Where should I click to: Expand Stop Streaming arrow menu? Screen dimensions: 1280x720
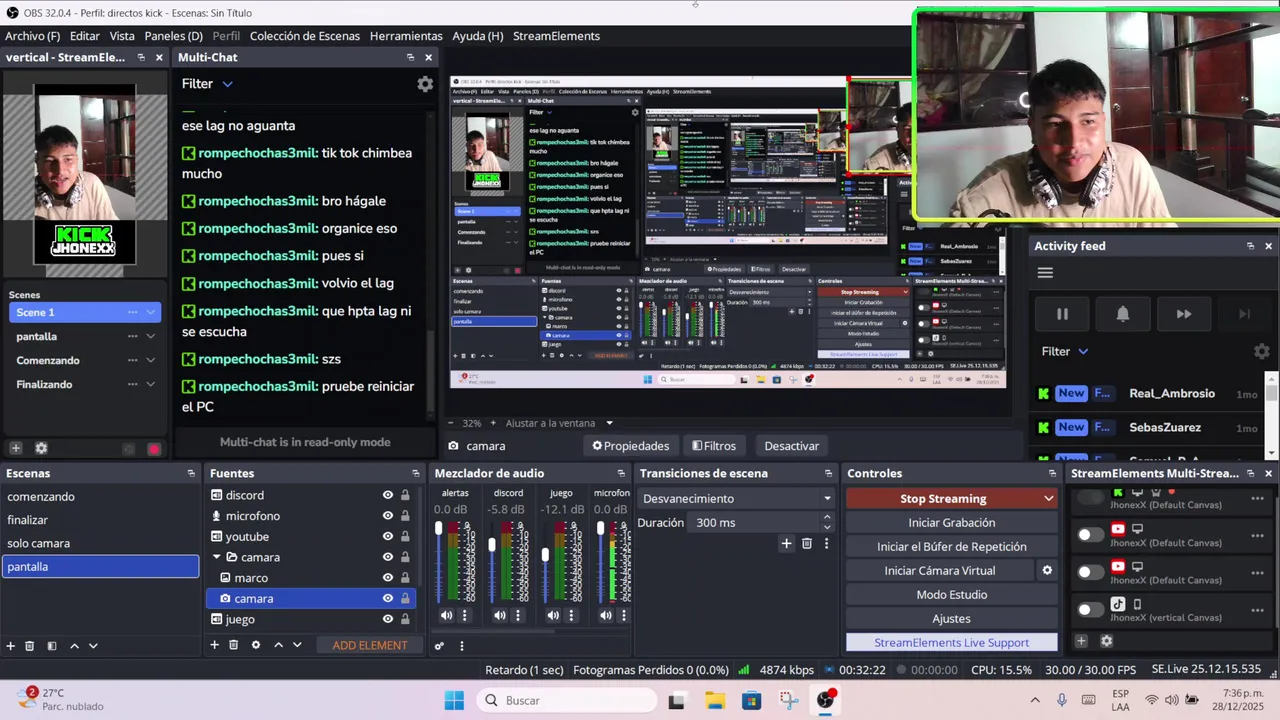(x=1048, y=499)
